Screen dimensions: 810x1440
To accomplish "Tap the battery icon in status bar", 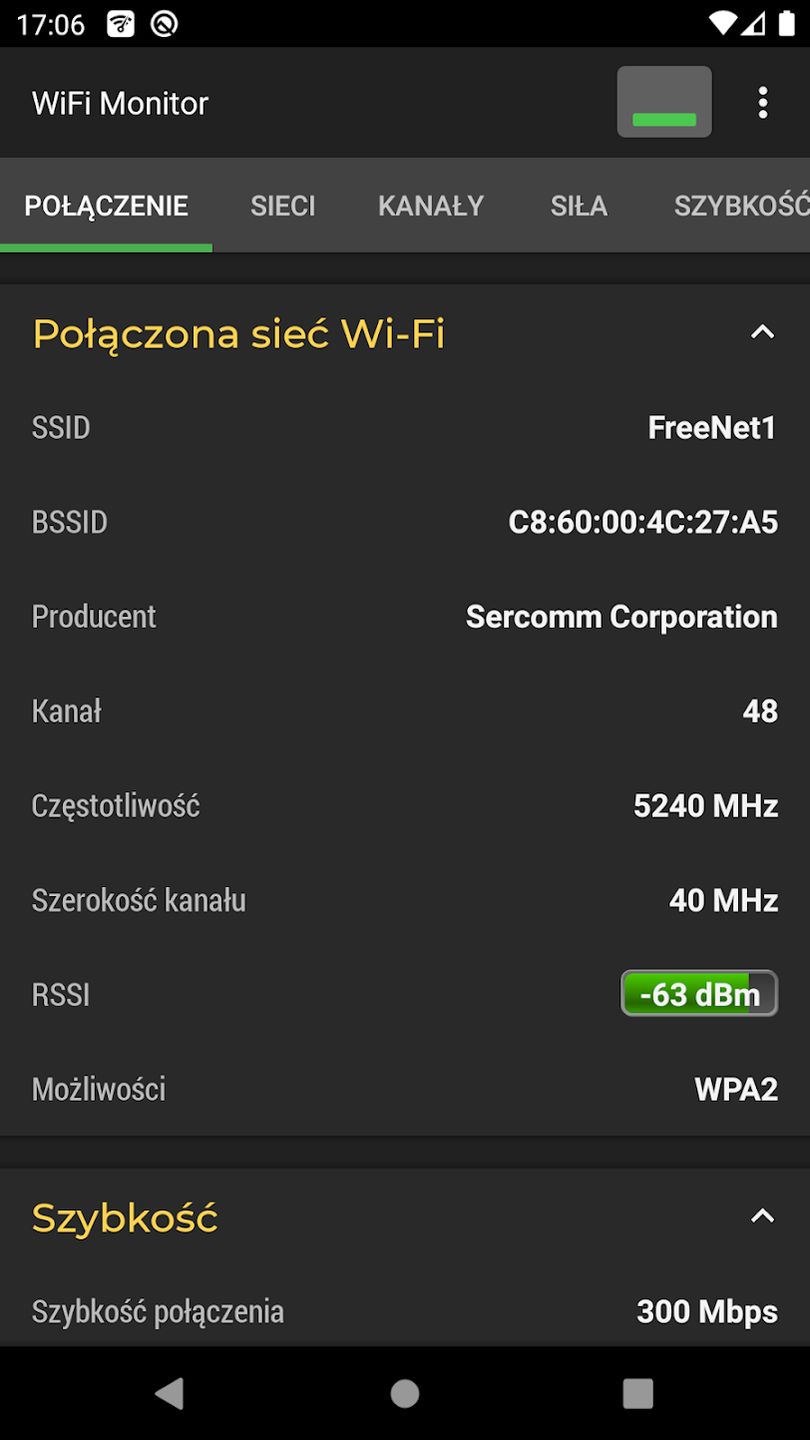I will pyautogui.click(x=786, y=23).
